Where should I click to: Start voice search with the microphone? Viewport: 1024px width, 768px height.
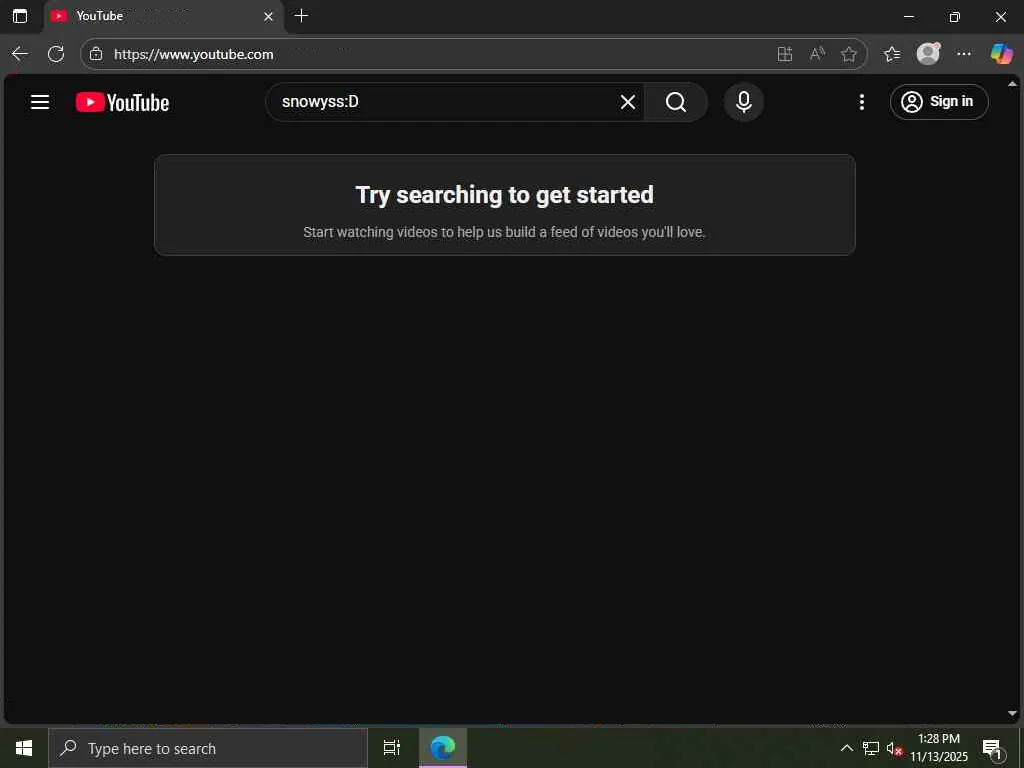tap(743, 102)
